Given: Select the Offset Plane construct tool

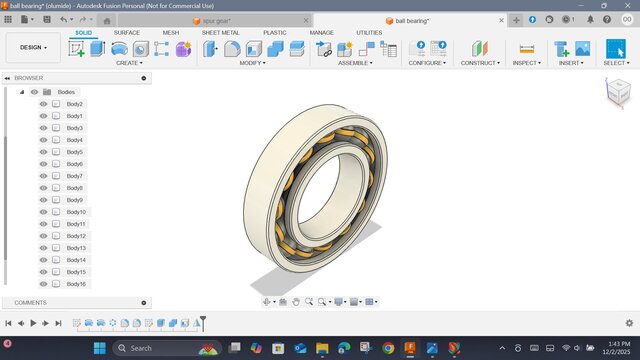Looking at the screenshot, I should click(x=480, y=49).
